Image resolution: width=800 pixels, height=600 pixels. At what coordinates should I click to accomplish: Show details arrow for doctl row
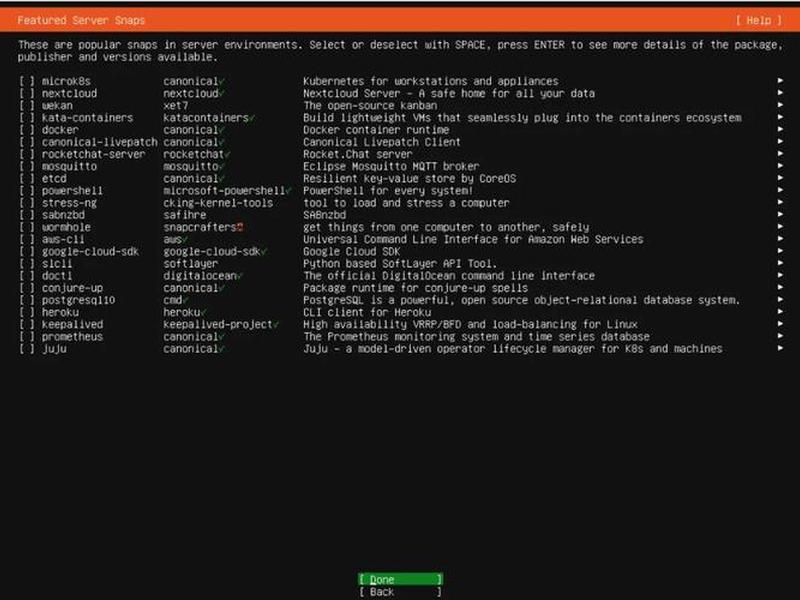[x=780, y=275]
